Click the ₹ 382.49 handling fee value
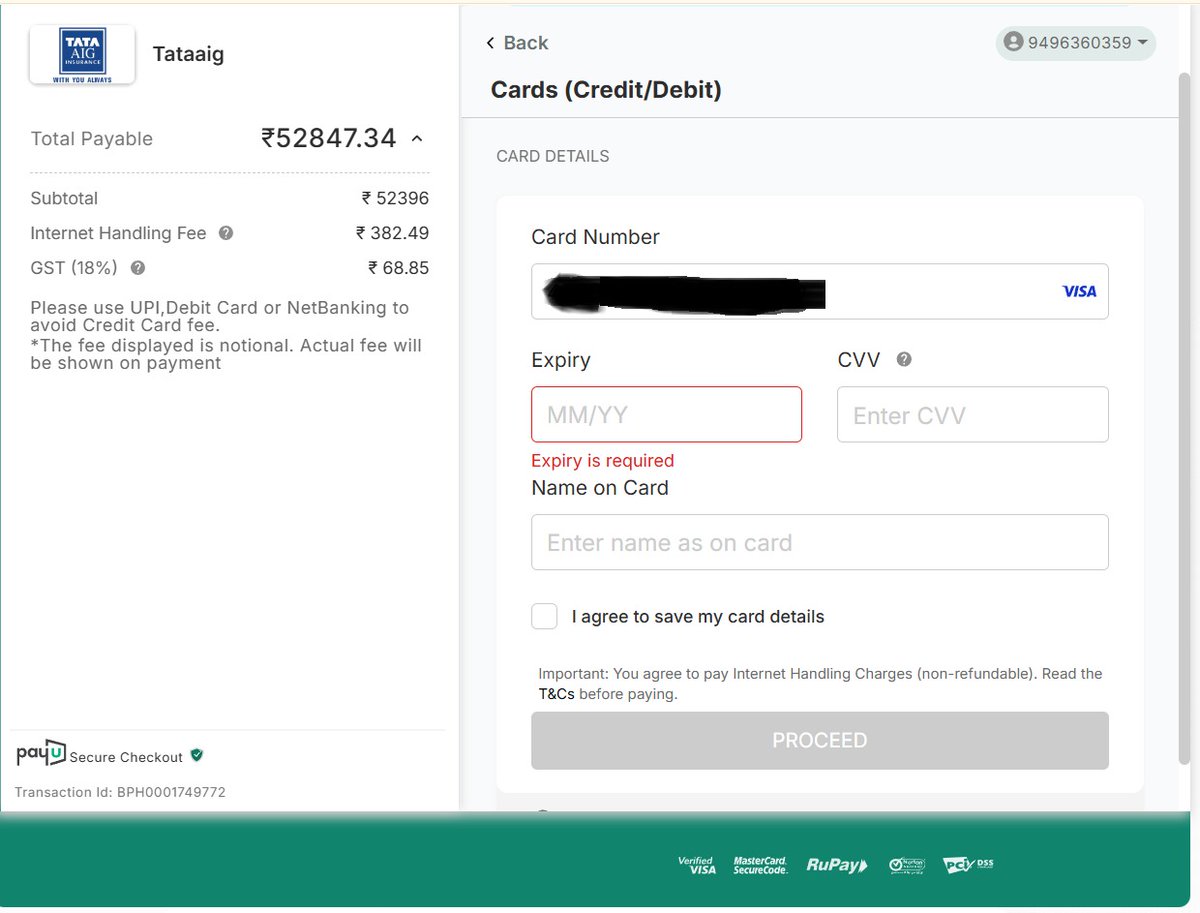This screenshot has width=1200, height=913. [x=392, y=233]
